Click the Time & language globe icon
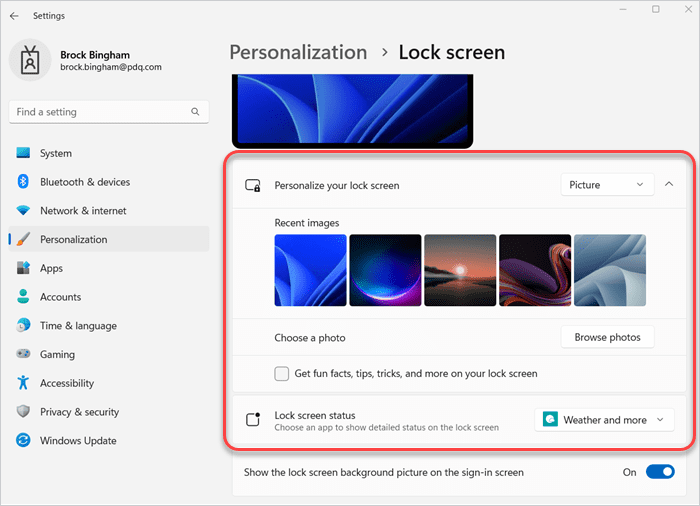This screenshot has width=700, height=506. click(23, 325)
